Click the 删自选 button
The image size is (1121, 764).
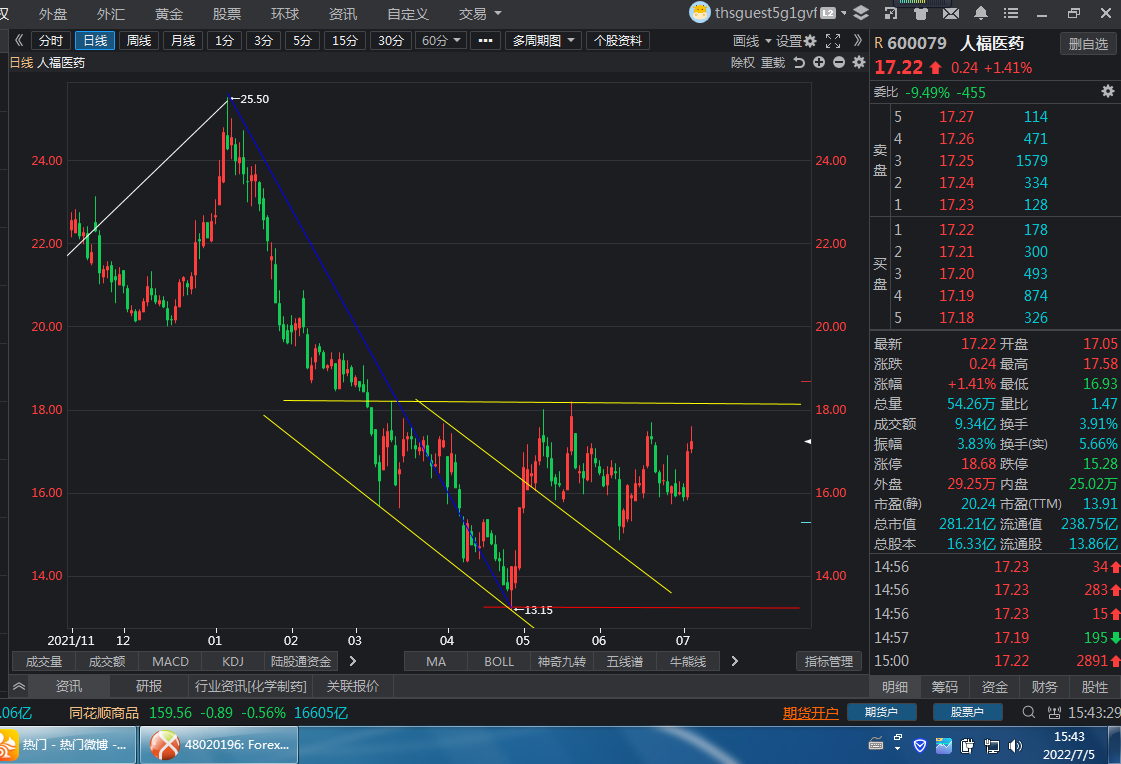1088,44
